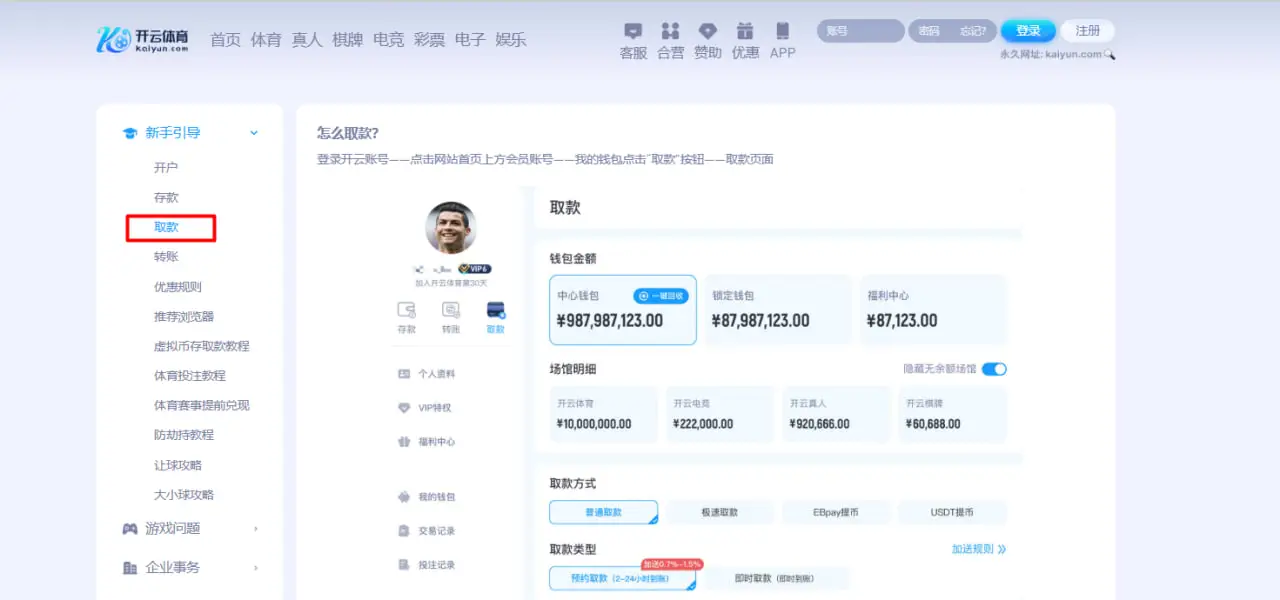The width and height of the screenshot is (1280, 600).
Task: Switch to 即时取款 withdrawal type
Action: 773,578
